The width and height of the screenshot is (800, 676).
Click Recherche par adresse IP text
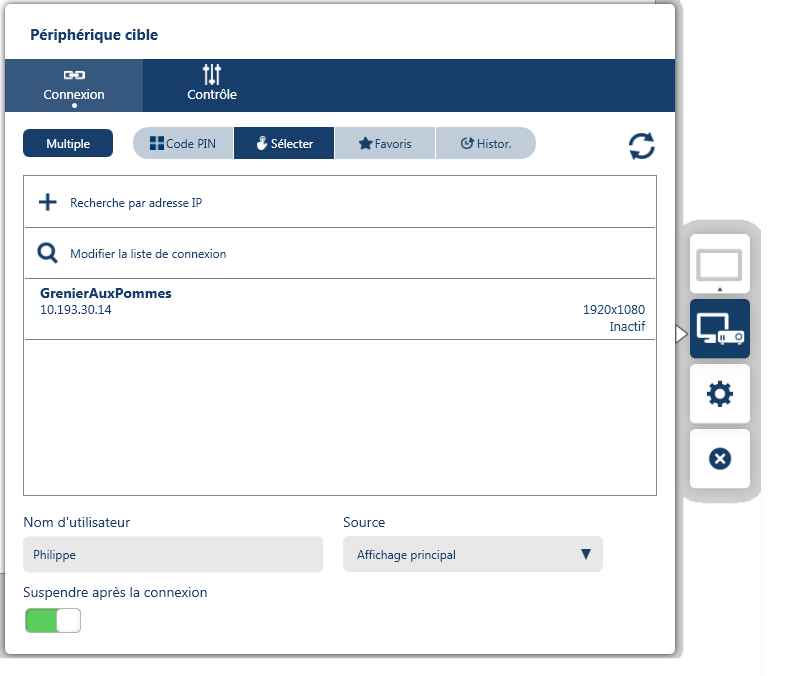(136, 203)
